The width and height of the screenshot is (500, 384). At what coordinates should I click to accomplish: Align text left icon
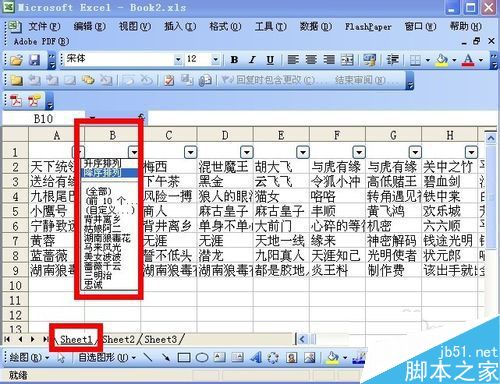(x=293, y=60)
